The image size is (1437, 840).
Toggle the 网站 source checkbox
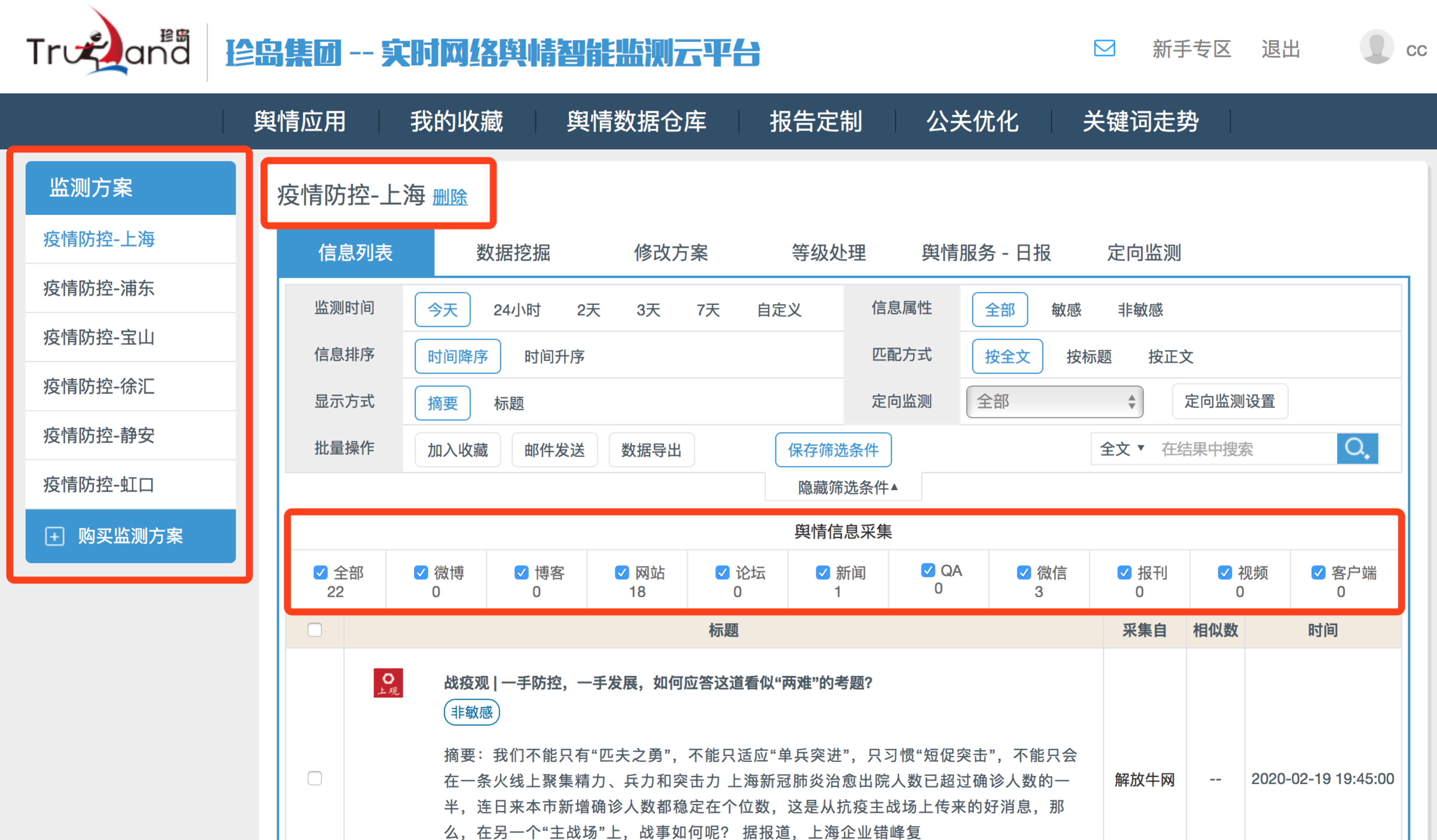(622, 572)
